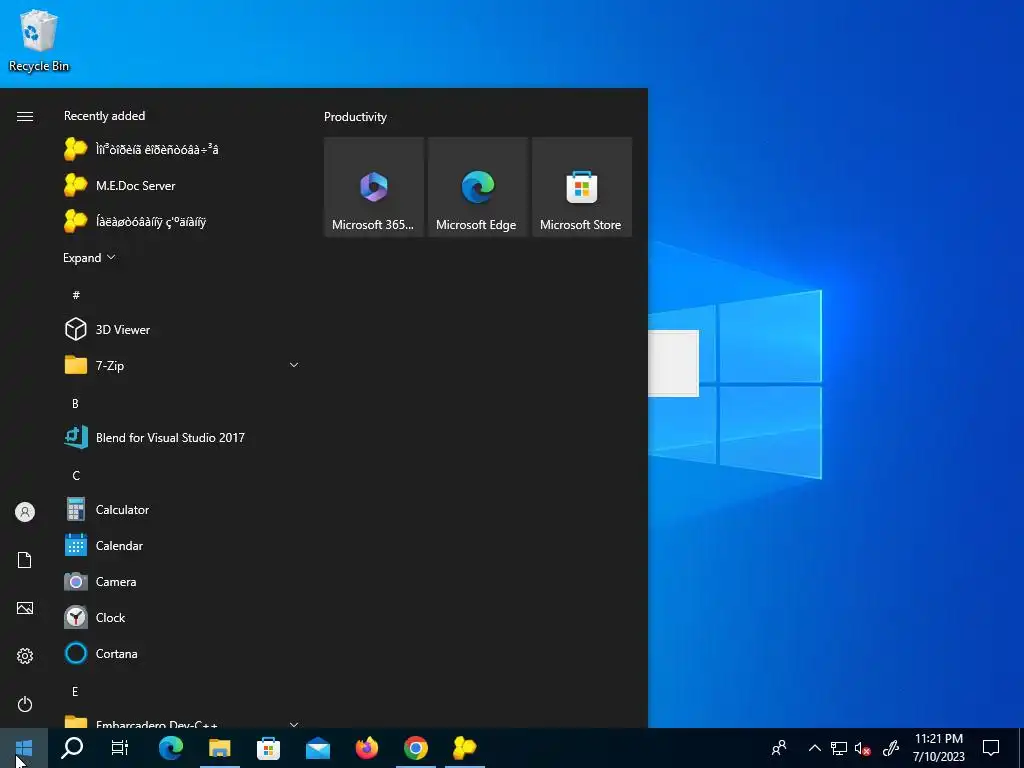Launch Cortana
1024x768 pixels.
pyautogui.click(x=180, y=653)
